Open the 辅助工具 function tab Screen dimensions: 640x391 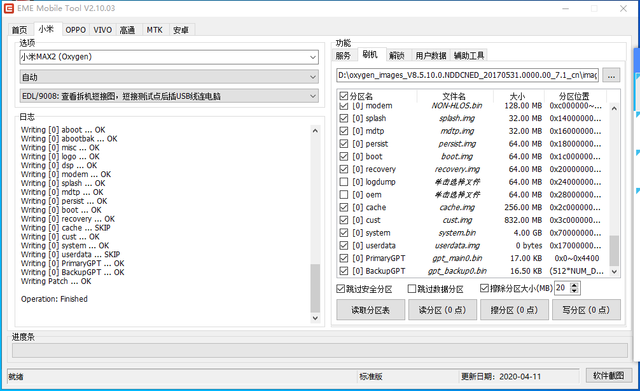click(469, 56)
